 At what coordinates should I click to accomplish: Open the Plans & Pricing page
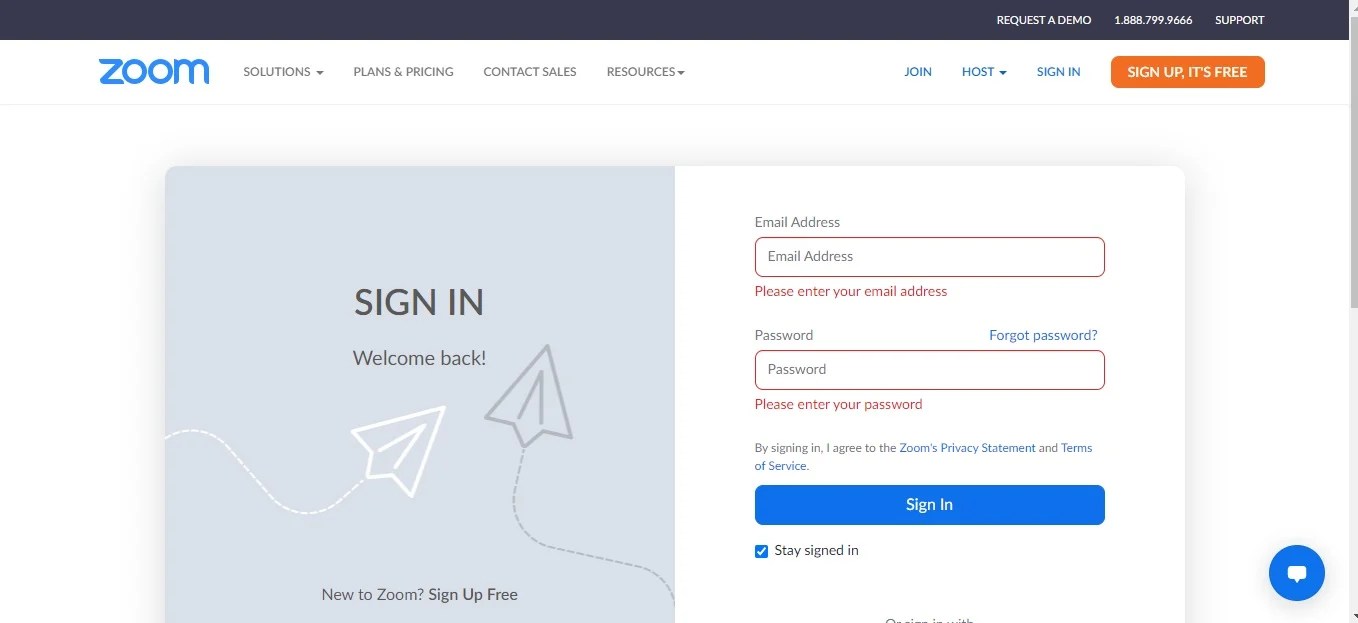point(403,71)
